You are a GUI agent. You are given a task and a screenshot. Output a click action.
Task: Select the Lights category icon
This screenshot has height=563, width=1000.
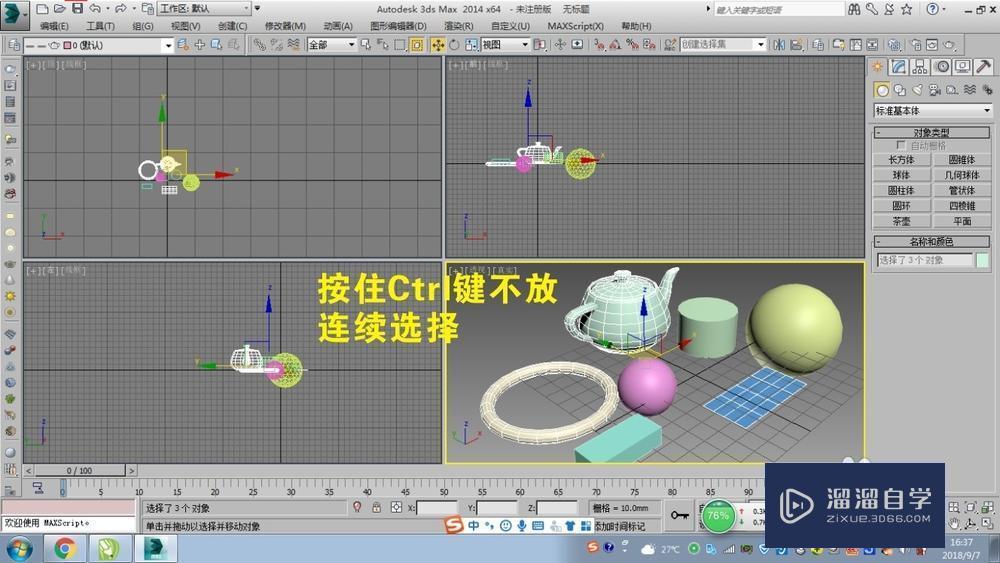[918, 90]
